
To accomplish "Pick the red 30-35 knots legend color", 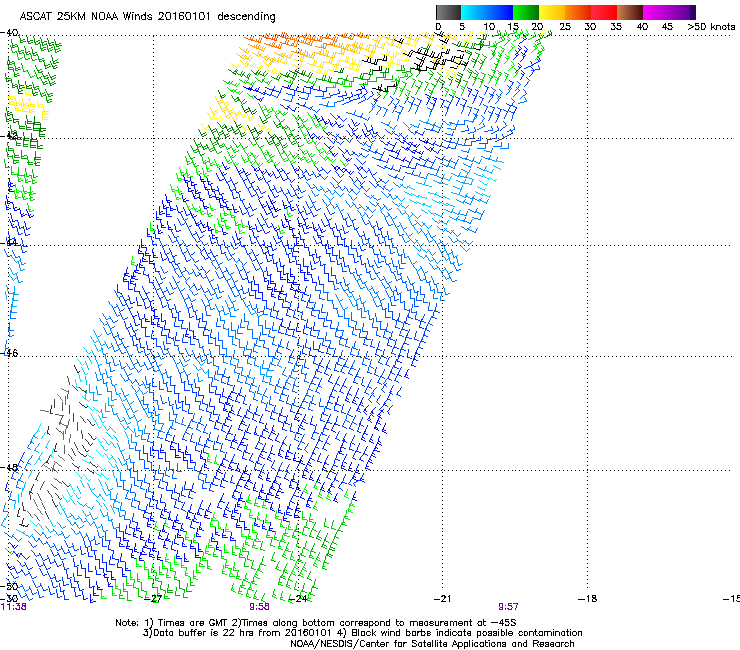I will (x=604, y=12).
